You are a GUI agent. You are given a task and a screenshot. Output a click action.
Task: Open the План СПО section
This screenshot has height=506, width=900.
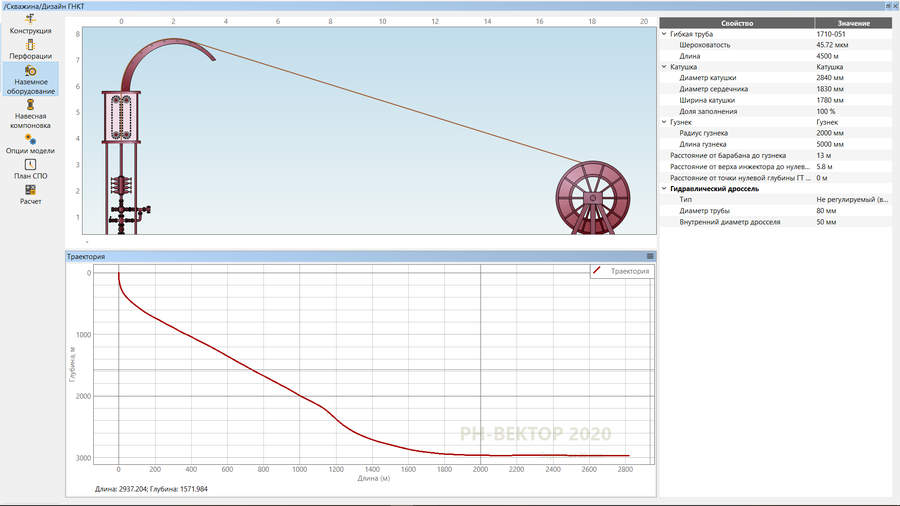coord(30,169)
